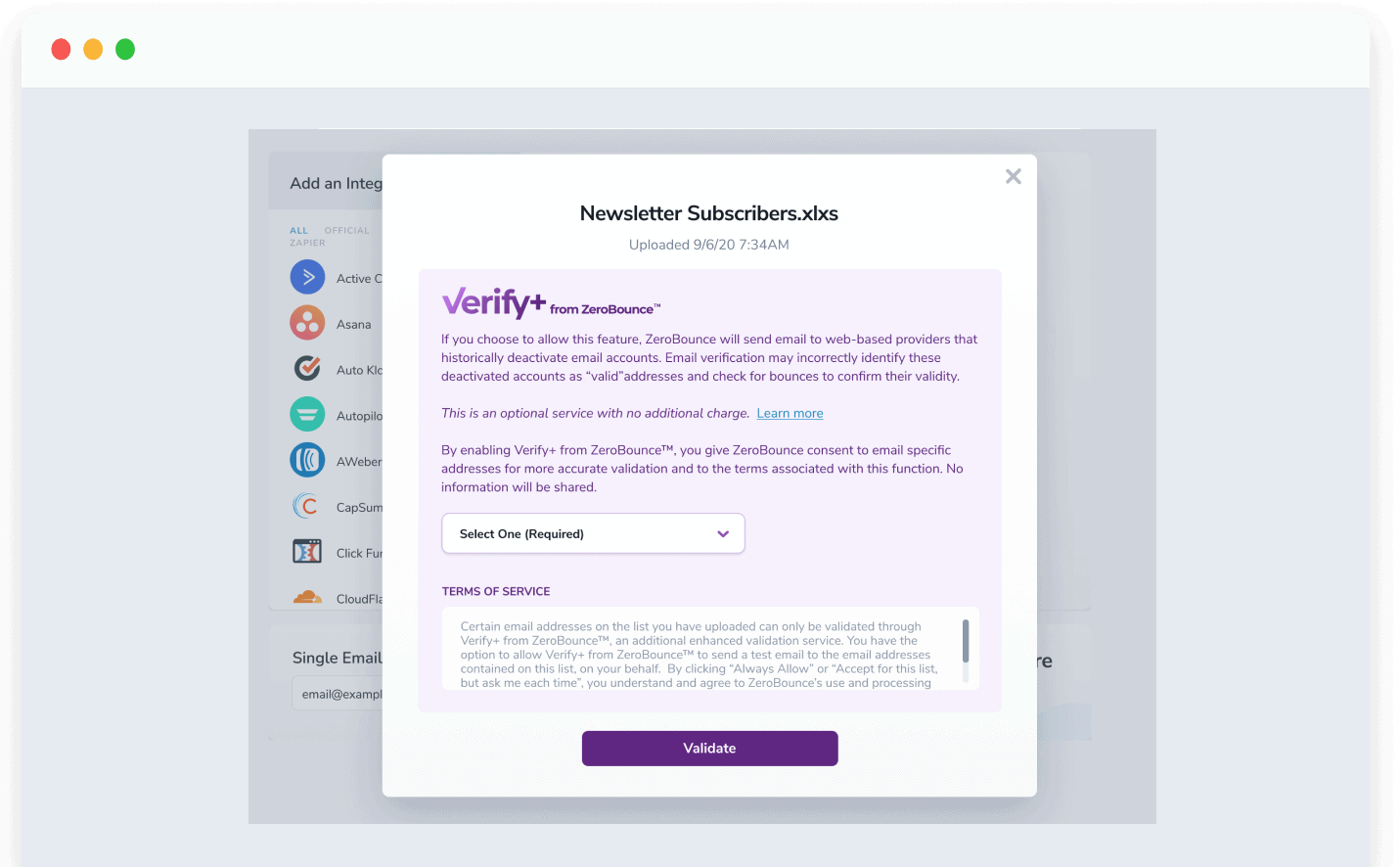Click the AWeber integration icon
This screenshot has width=1400, height=867.
tap(307, 461)
